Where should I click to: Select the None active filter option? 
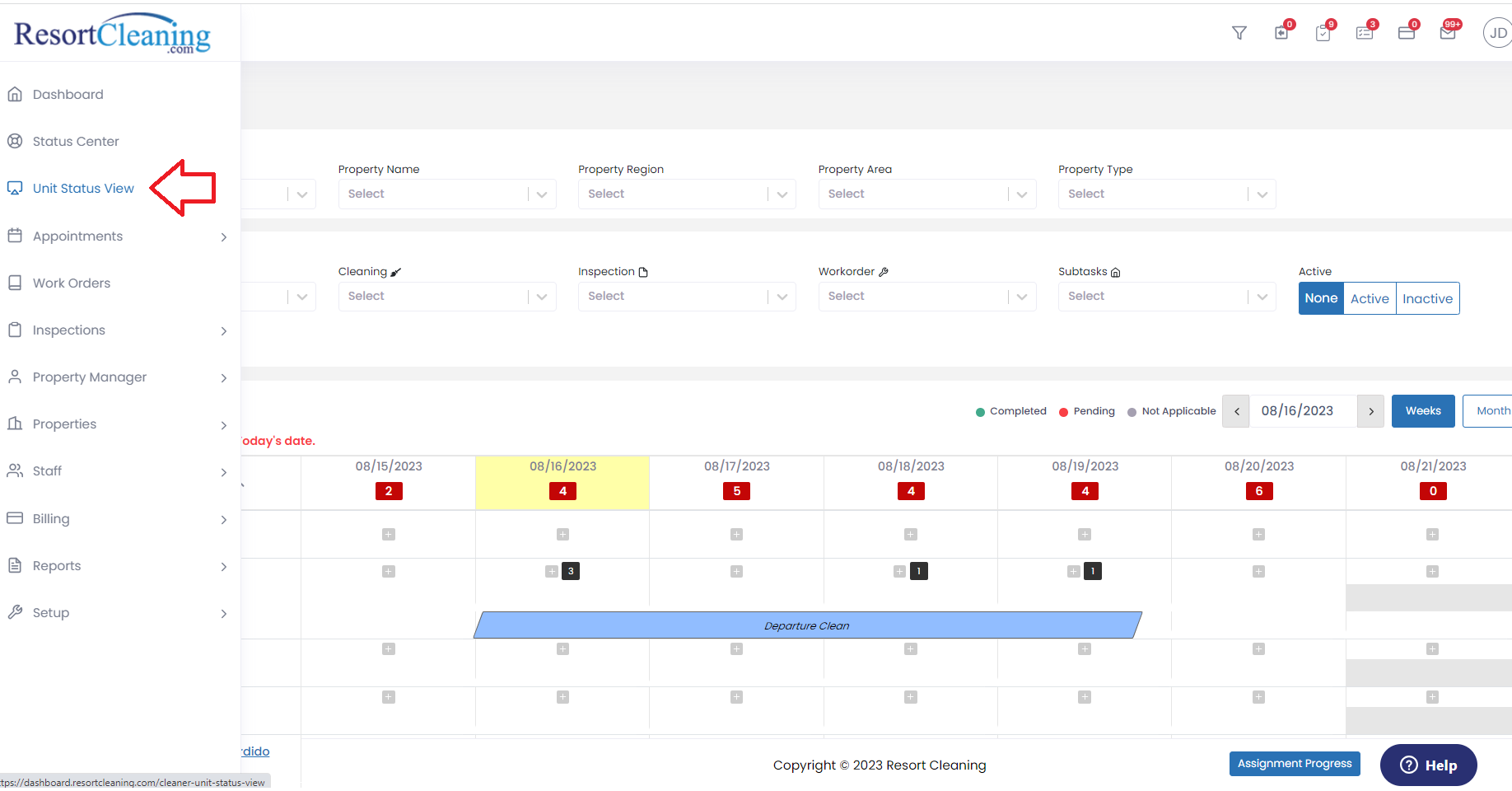tap(1321, 297)
